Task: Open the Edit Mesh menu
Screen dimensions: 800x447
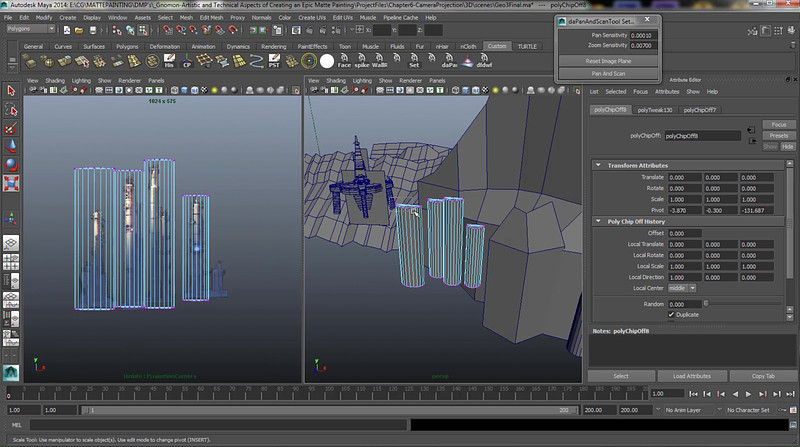Action: pyautogui.click(x=211, y=17)
